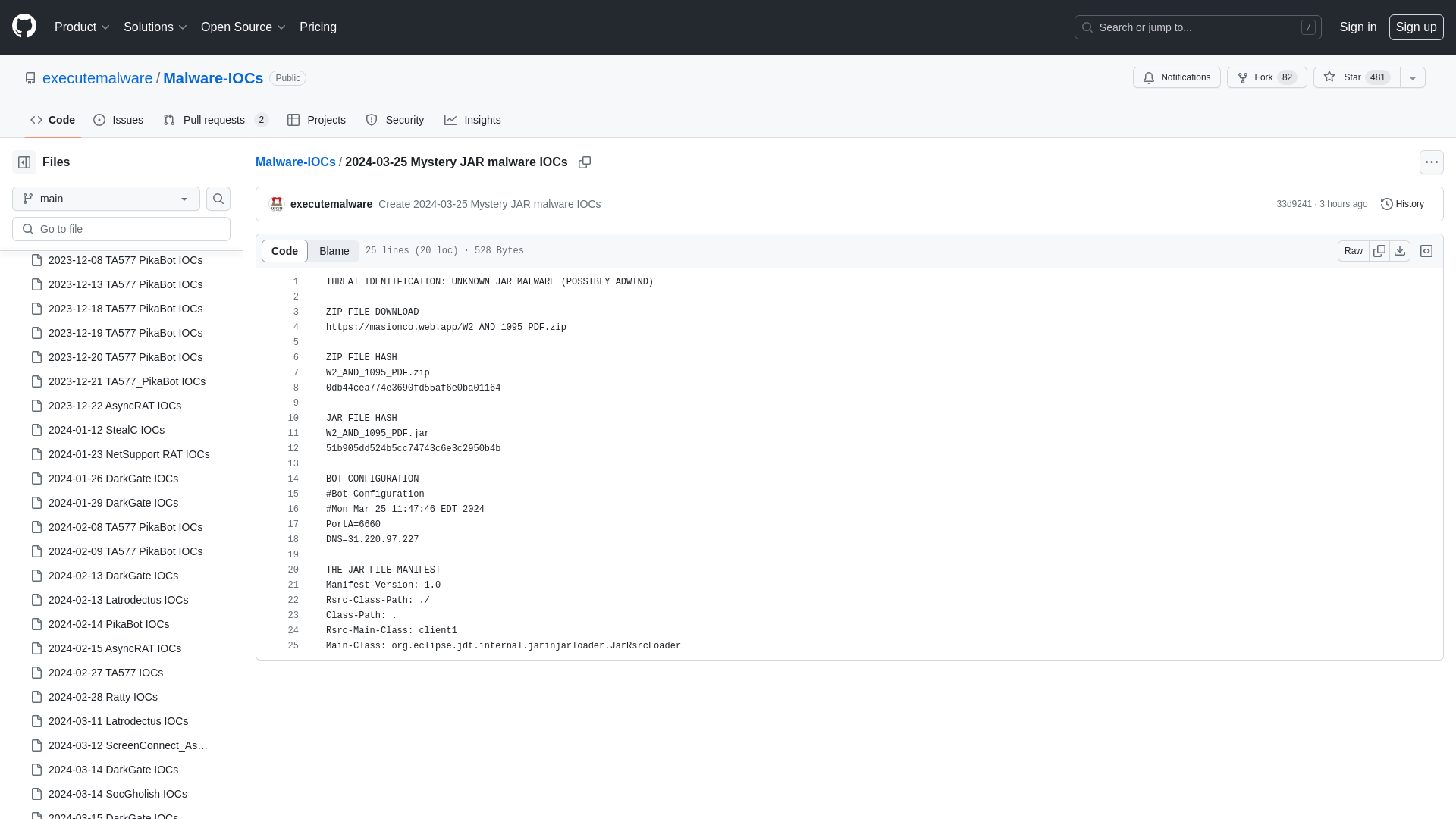Click the Insights tab icon
The width and height of the screenshot is (1456, 819).
tap(451, 120)
